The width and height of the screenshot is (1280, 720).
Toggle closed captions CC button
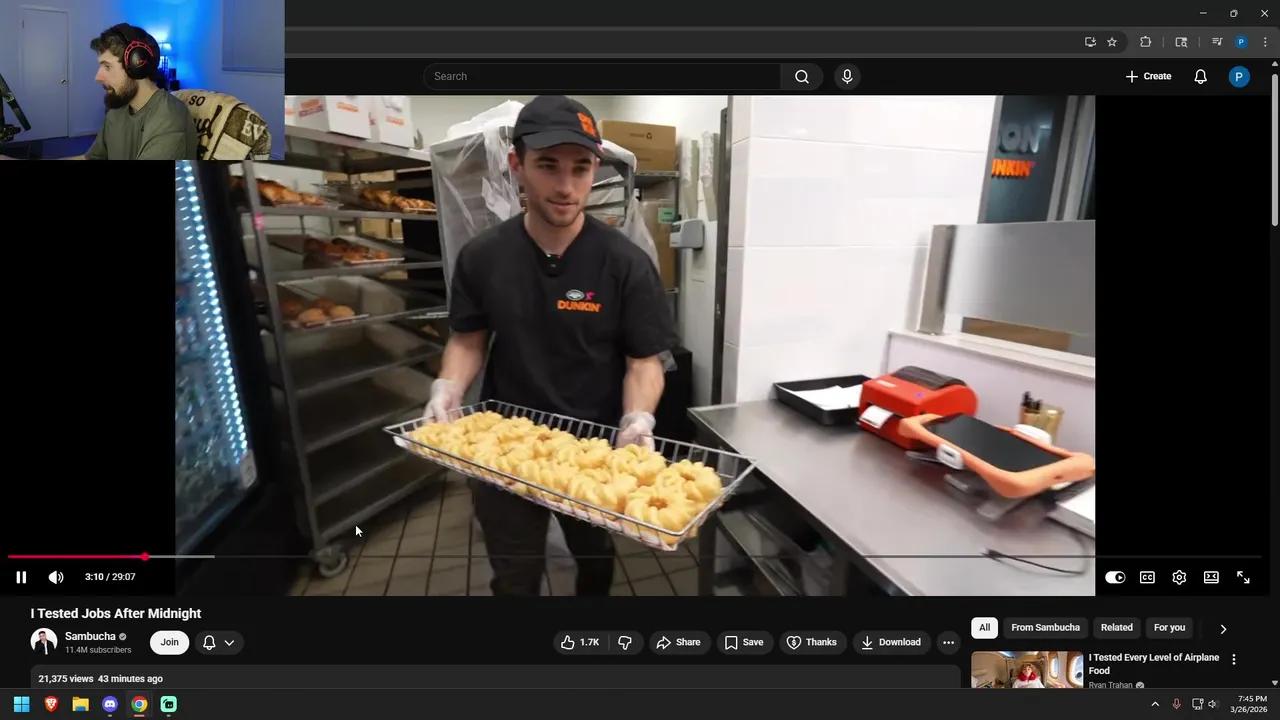click(x=1147, y=577)
